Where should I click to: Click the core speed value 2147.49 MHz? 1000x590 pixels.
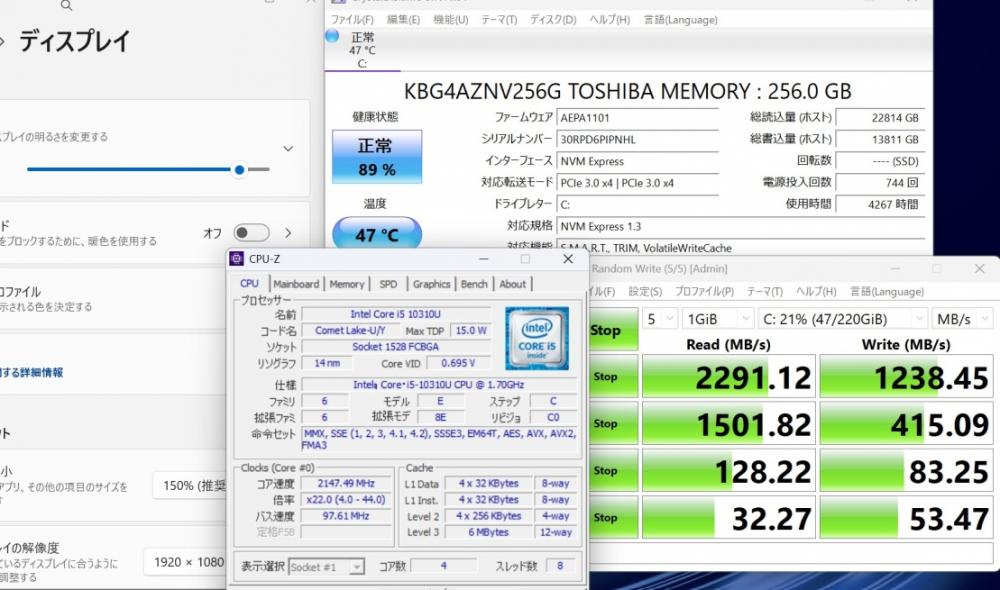pos(346,483)
